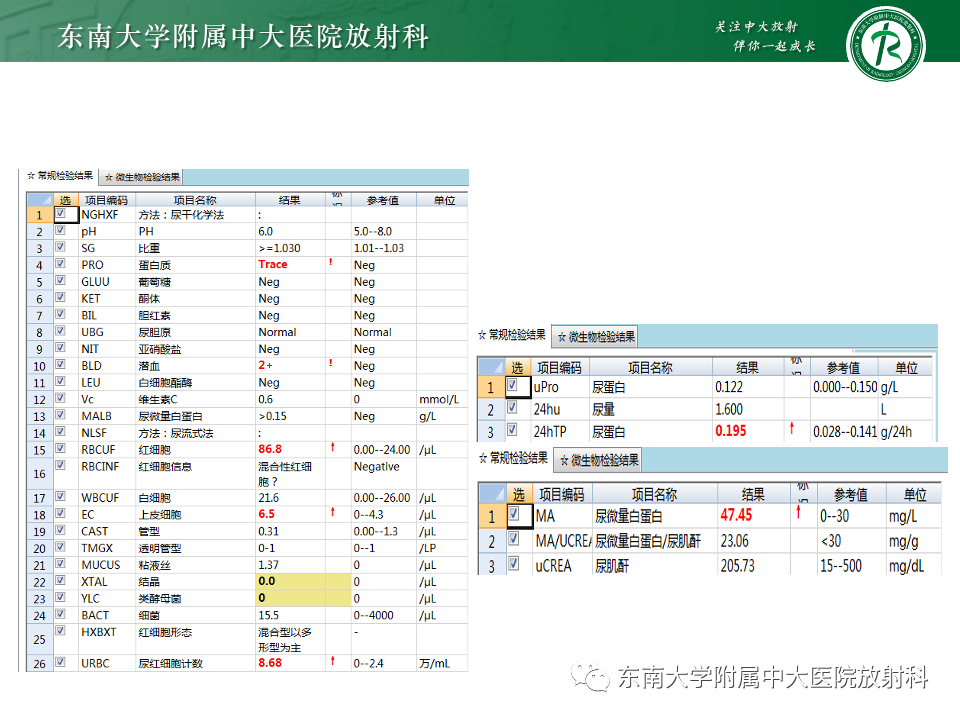Click the 1.37 MUCUS result

pyautogui.click(x=268, y=564)
